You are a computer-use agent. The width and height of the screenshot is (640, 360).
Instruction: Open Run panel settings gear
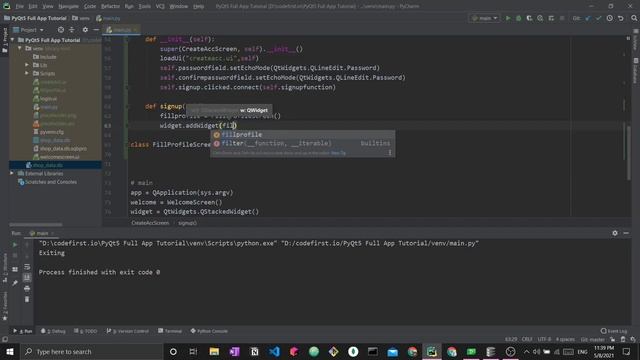tap(615, 233)
